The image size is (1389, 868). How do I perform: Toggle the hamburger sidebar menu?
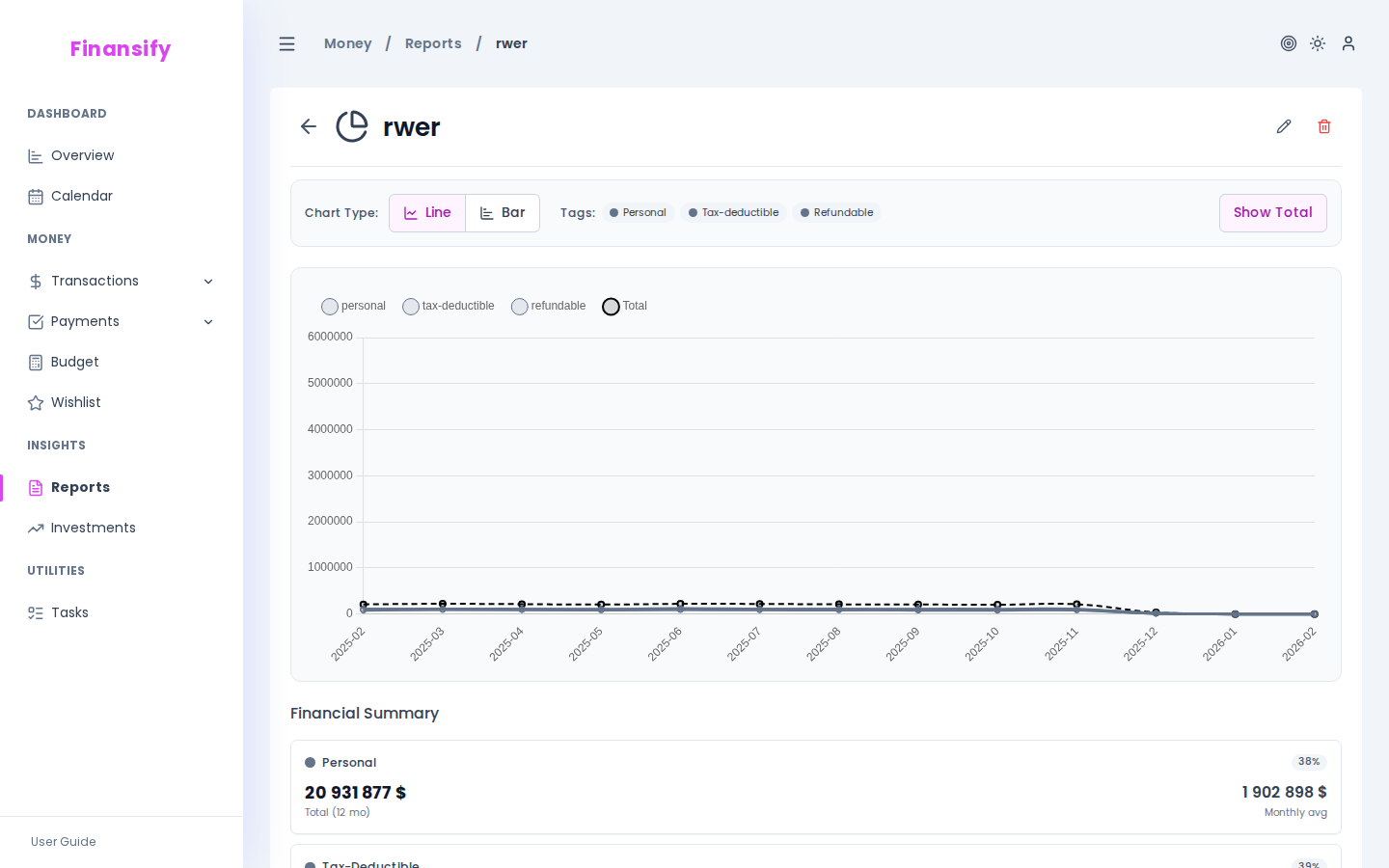(286, 44)
